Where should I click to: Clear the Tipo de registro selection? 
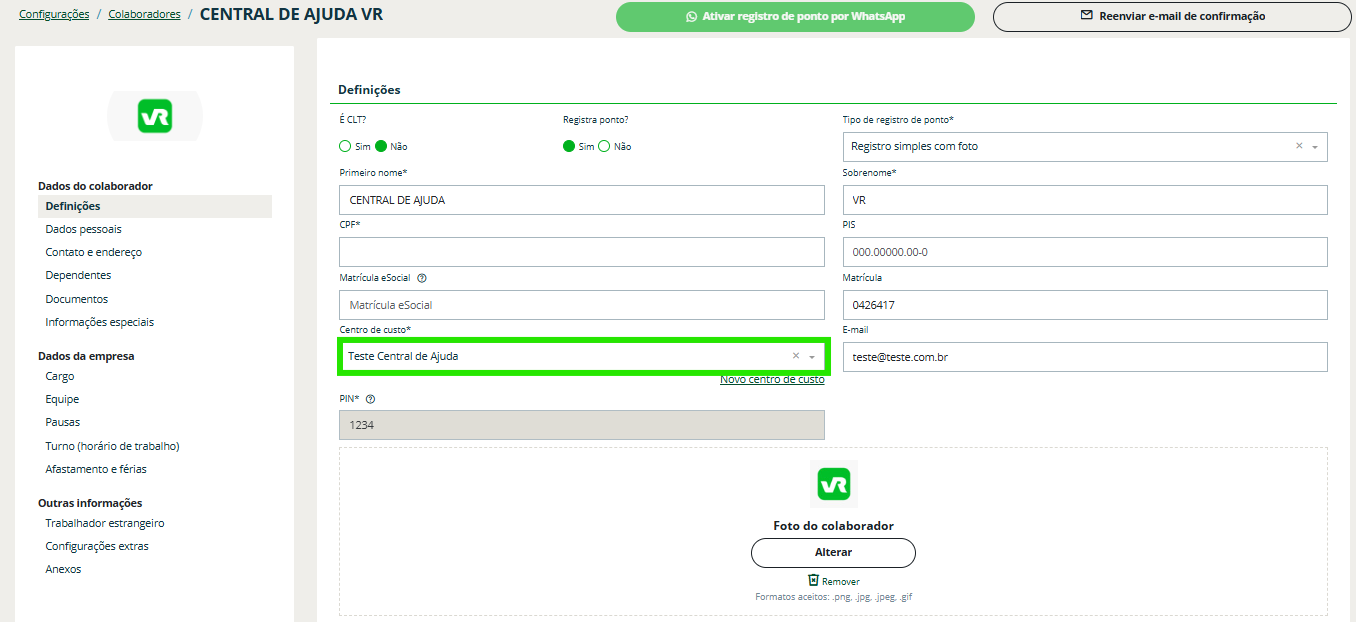(x=1299, y=146)
